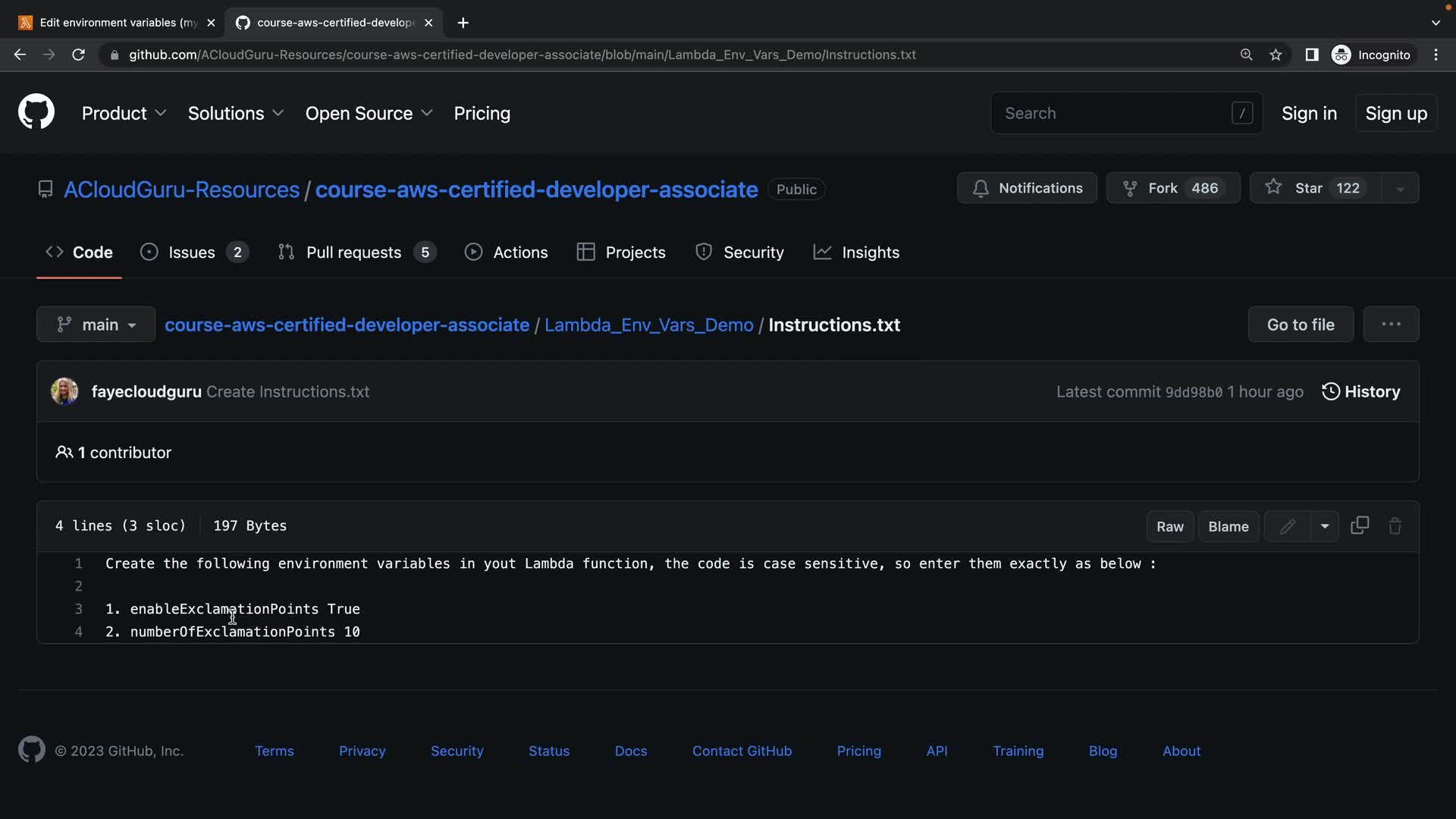Click the GitHub Octocat logo in header
The image size is (1456, 819).
tap(36, 112)
